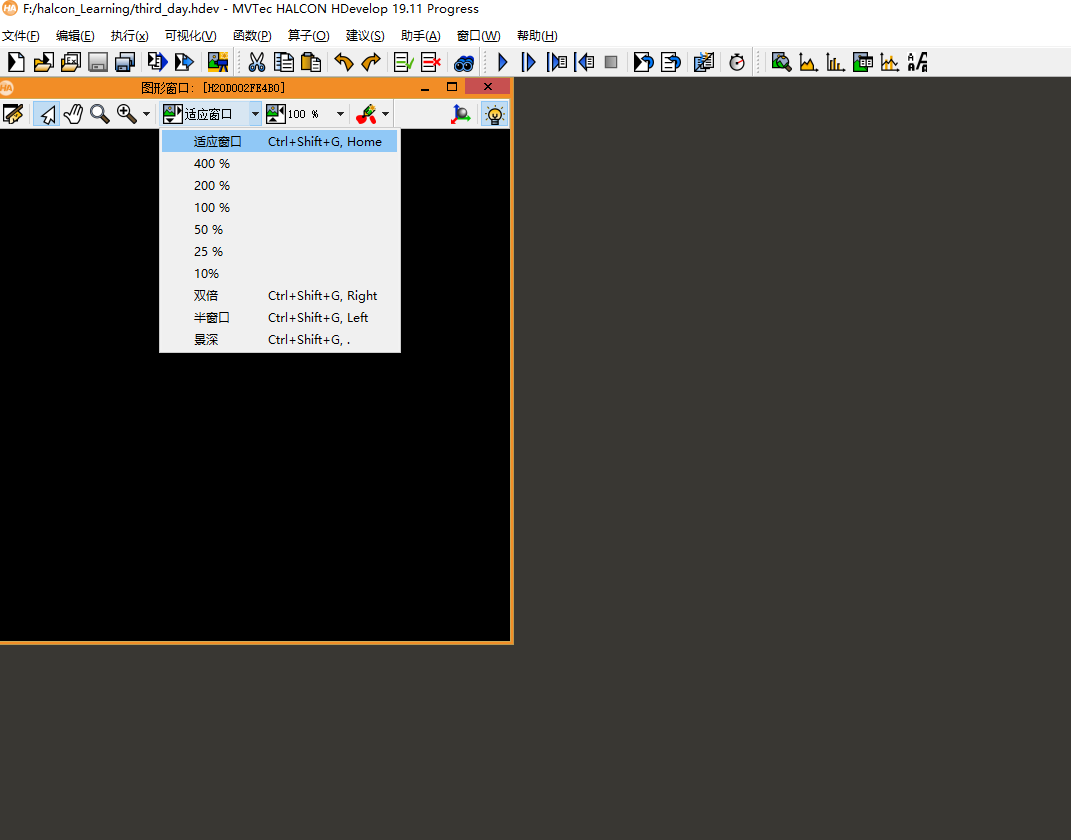The width and height of the screenshot is (1071, 840).
Task: Save the current program
Action: coord(98,62)
